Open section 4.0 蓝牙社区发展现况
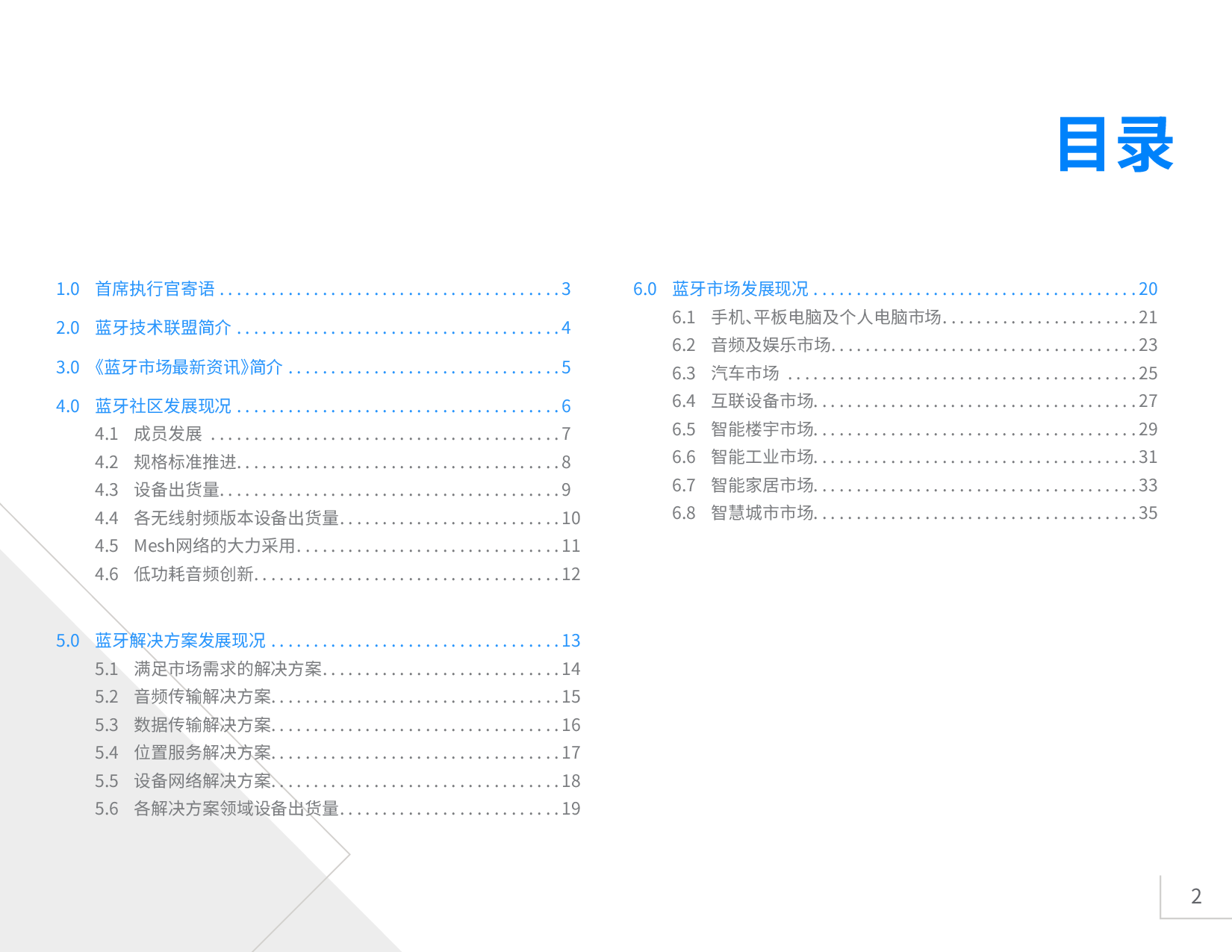1232x952 pixels. point(314,406)
